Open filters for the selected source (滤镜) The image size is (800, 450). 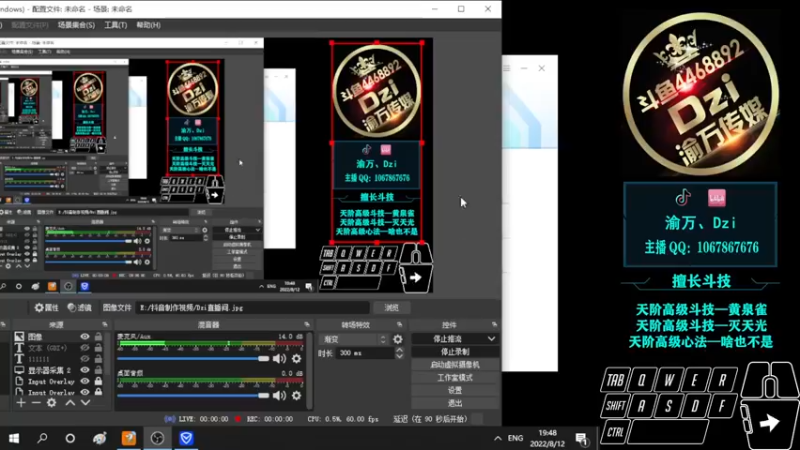(x=80, y=308)
